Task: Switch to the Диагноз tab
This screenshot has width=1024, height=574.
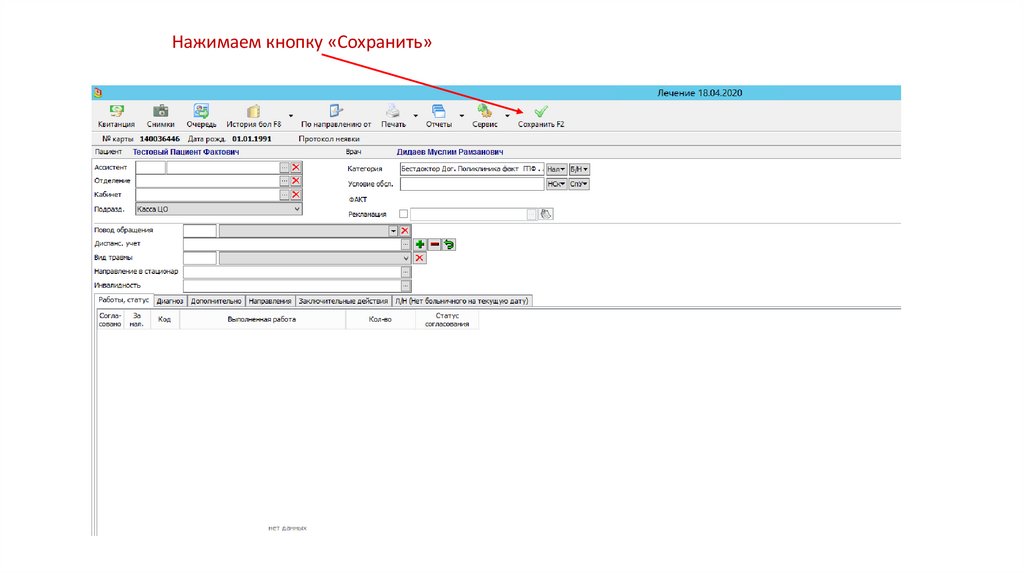Action: (x=170, y=301)
